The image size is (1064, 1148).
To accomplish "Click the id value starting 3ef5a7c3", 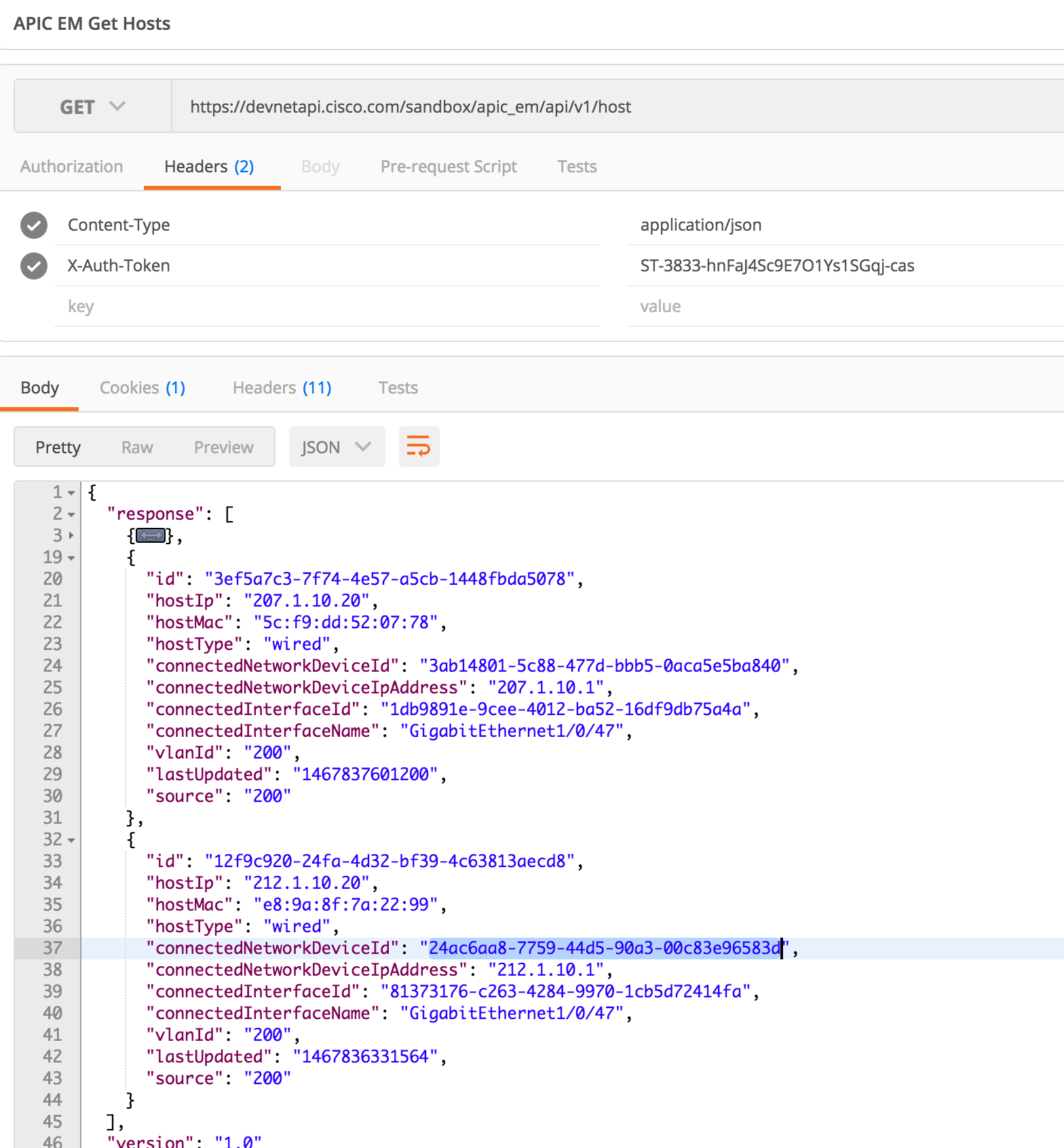I will [390, 579].
